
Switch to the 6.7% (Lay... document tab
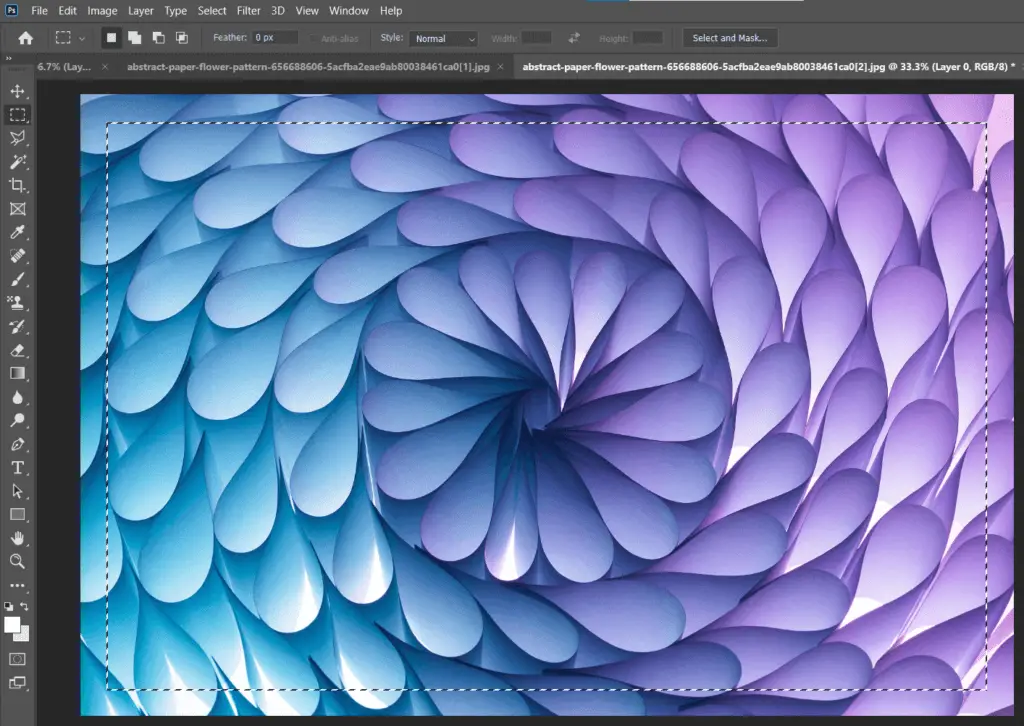(x=64, y=67)
